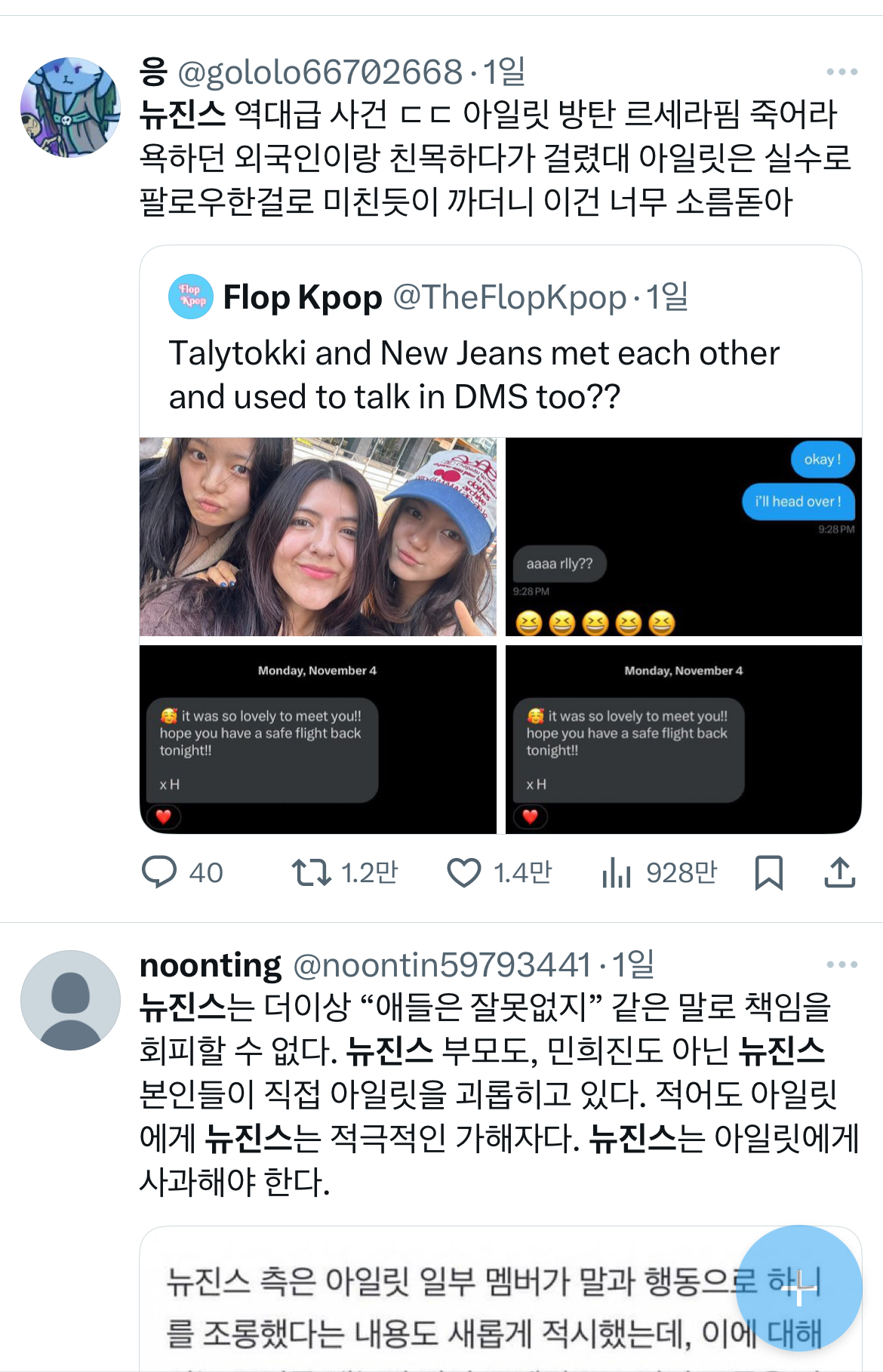Tap the Flop Kpop profile logo
883x1372 pixels.
click(x=191, y=297)
